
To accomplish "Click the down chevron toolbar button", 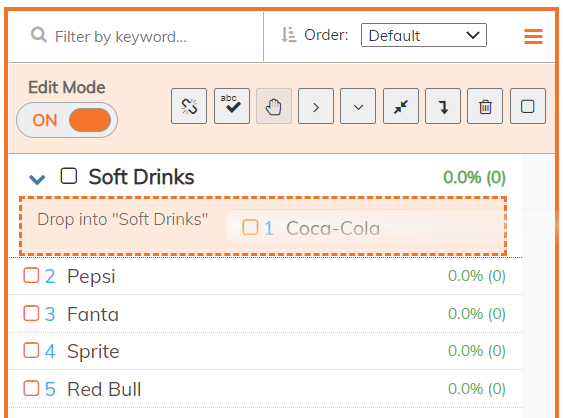I will tap(358, 106).
